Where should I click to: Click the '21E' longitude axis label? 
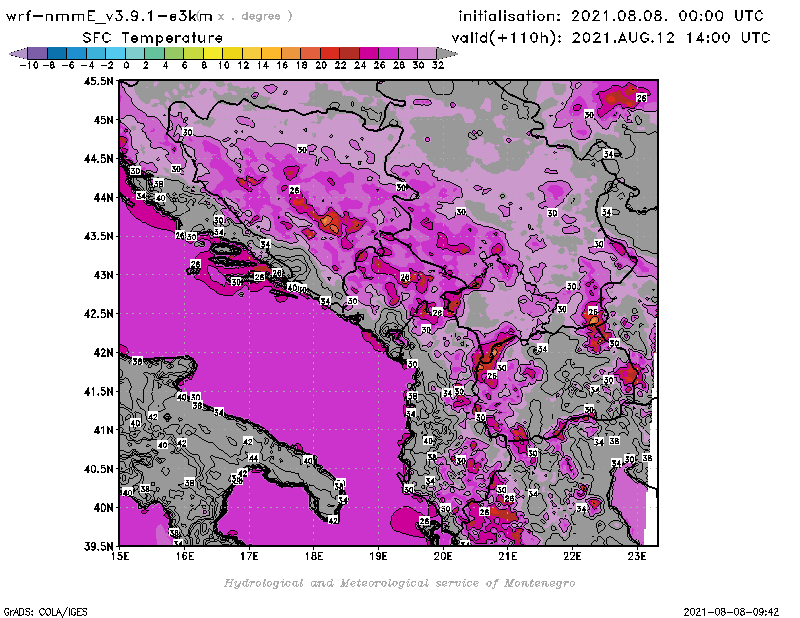508,557
